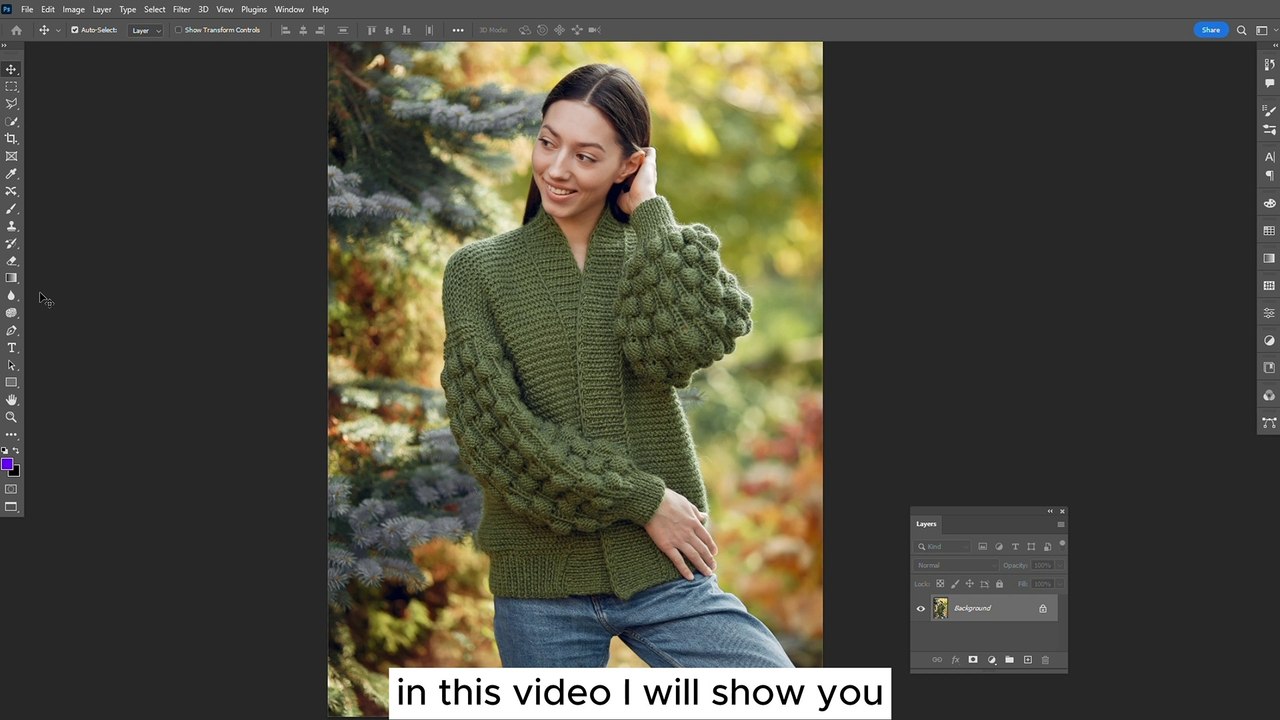Uncheck the Auto-Select checkbox
Screen dimensions: 1280x720
point(74,30)
